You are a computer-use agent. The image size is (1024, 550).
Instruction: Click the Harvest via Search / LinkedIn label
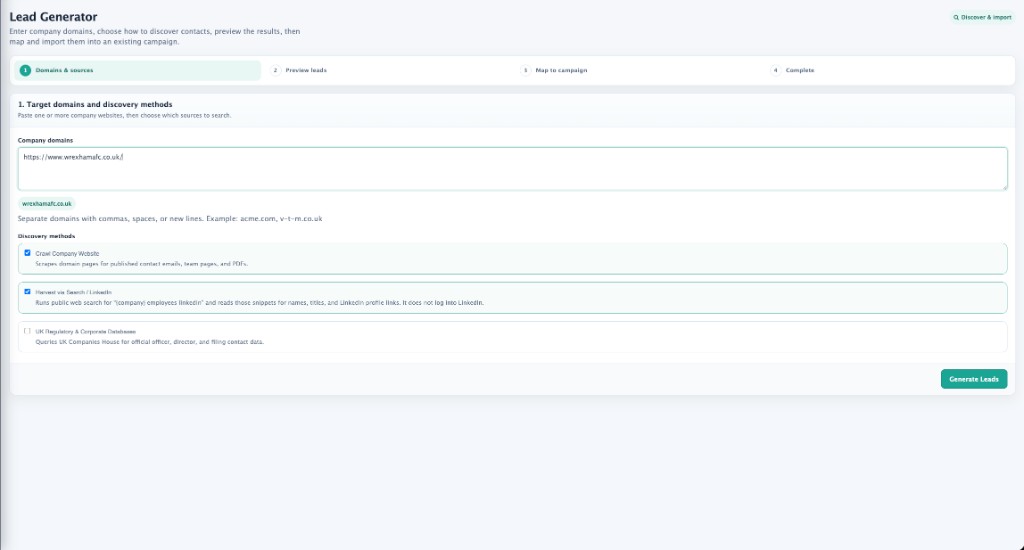click(x=73, y=293)
